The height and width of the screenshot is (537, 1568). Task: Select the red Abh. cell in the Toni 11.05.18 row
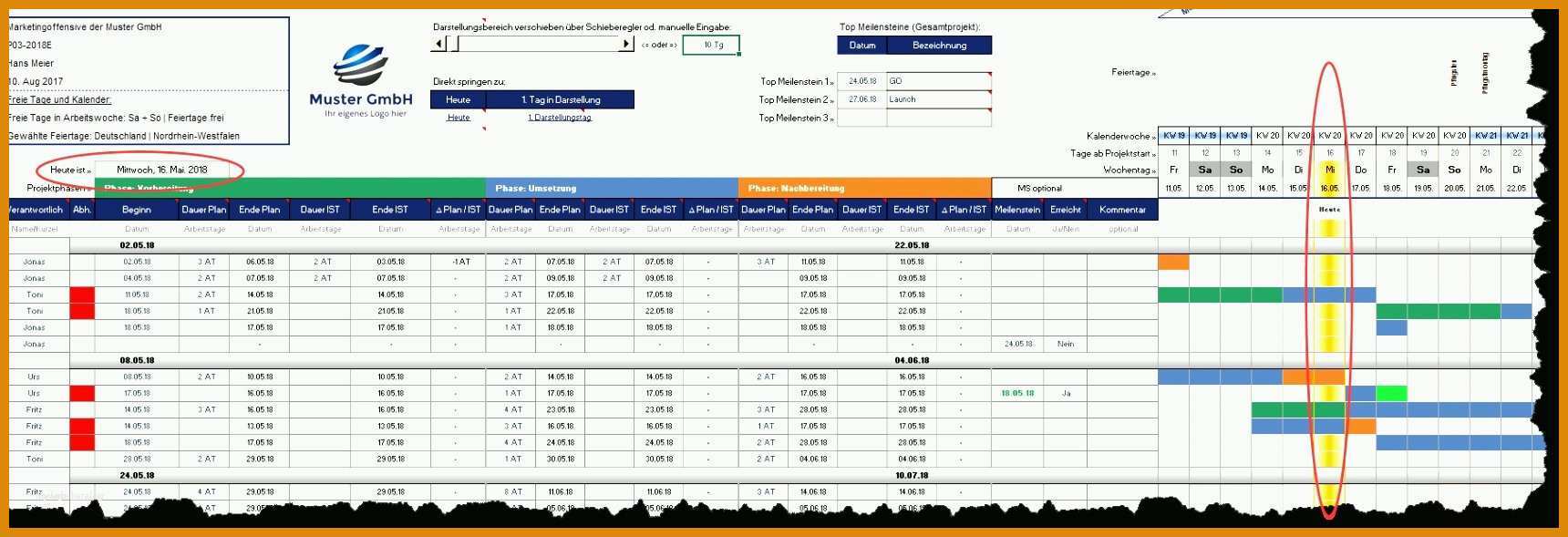82,294
